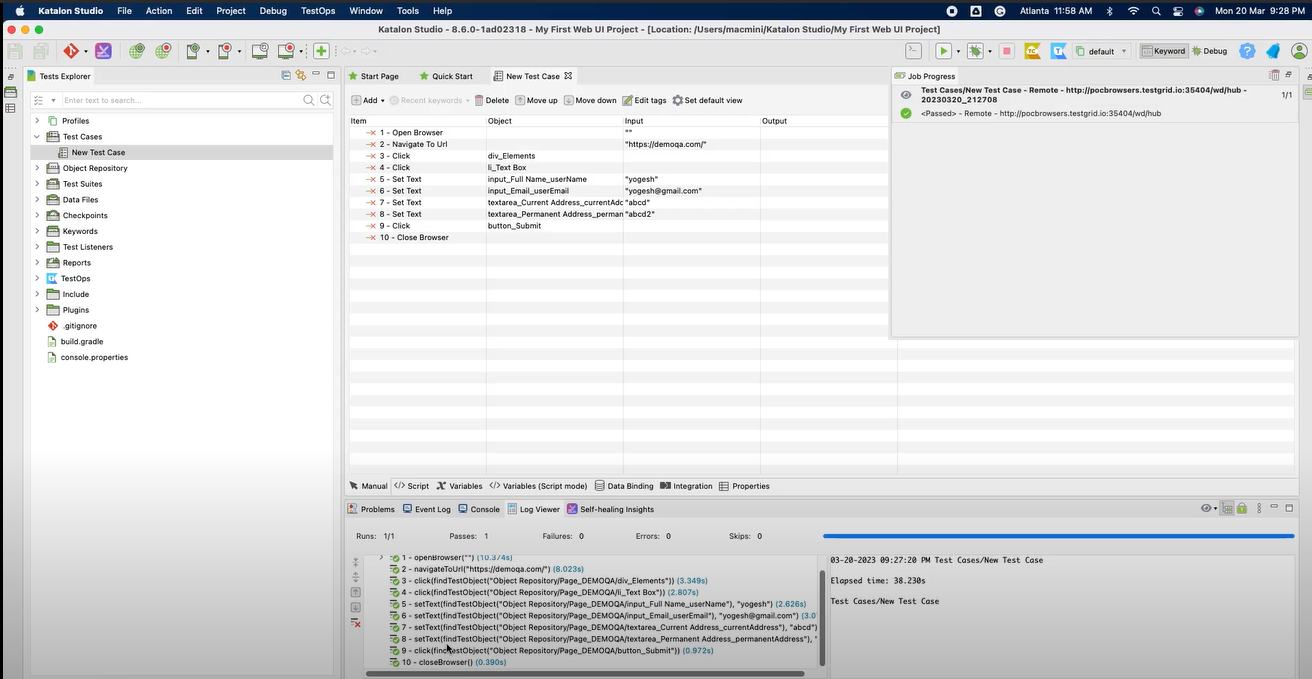Collapse all in Tests Explorer header
Screen dimensions: 1312x679
point(286,75)
